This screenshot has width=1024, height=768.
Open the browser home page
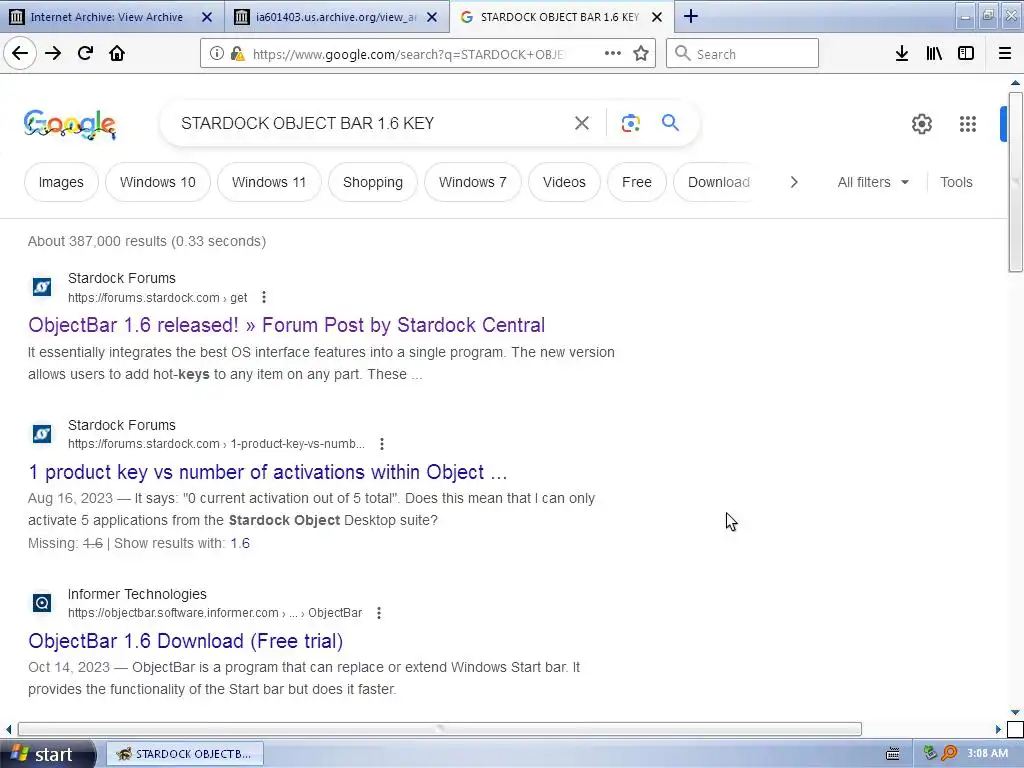pyautogui.click(x=117, y=54)
